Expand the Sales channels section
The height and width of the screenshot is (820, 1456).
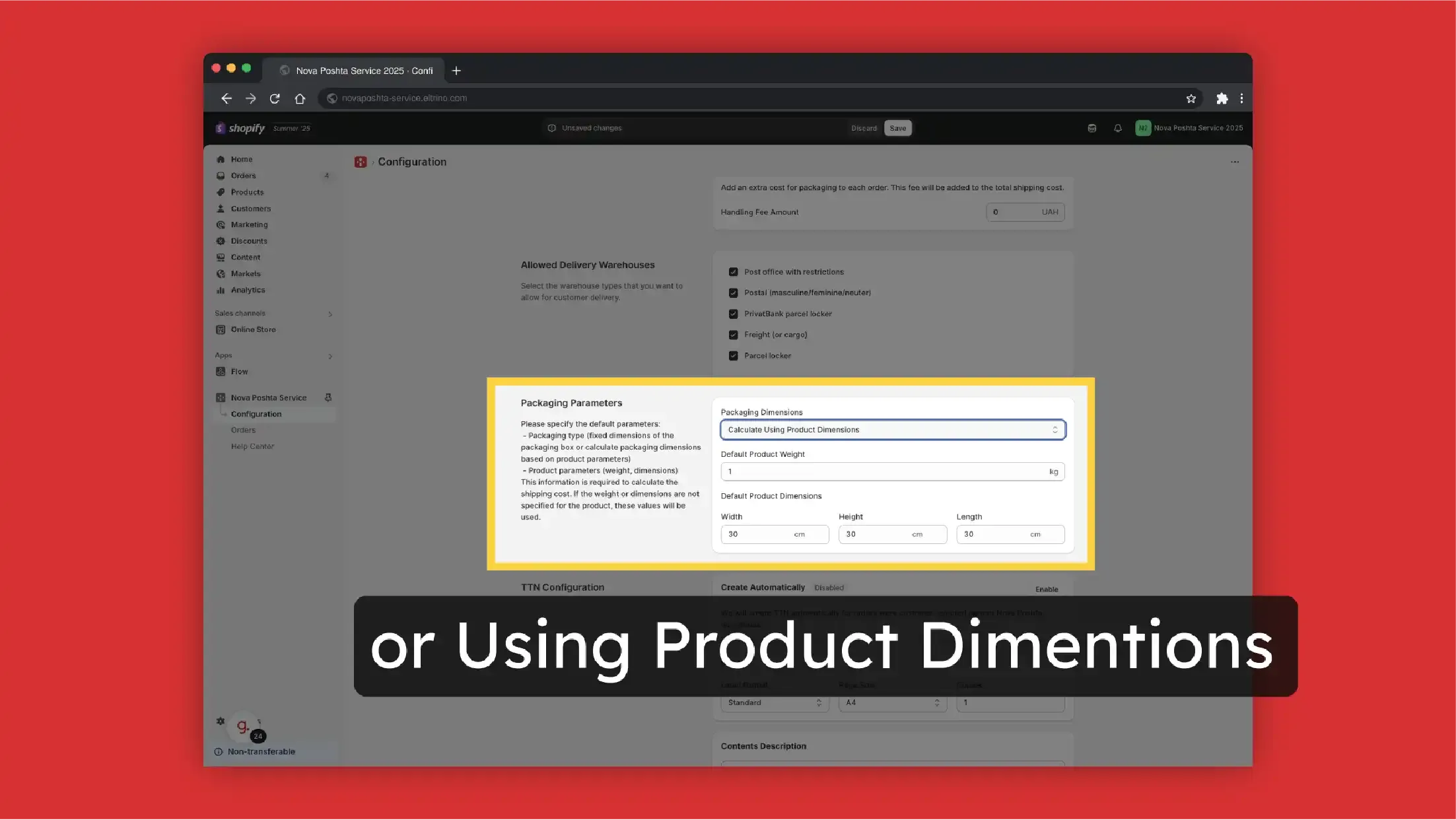pyautogui.click(x=330, y=314)
